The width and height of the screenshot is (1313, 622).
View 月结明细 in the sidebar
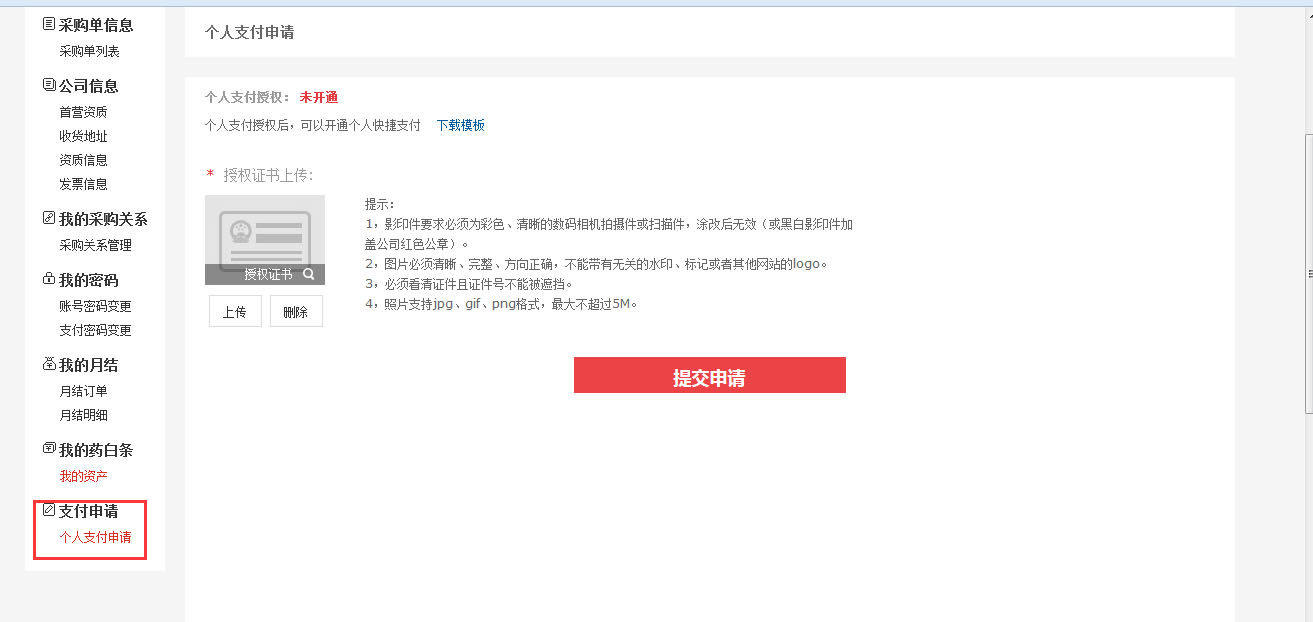point(83,415)
